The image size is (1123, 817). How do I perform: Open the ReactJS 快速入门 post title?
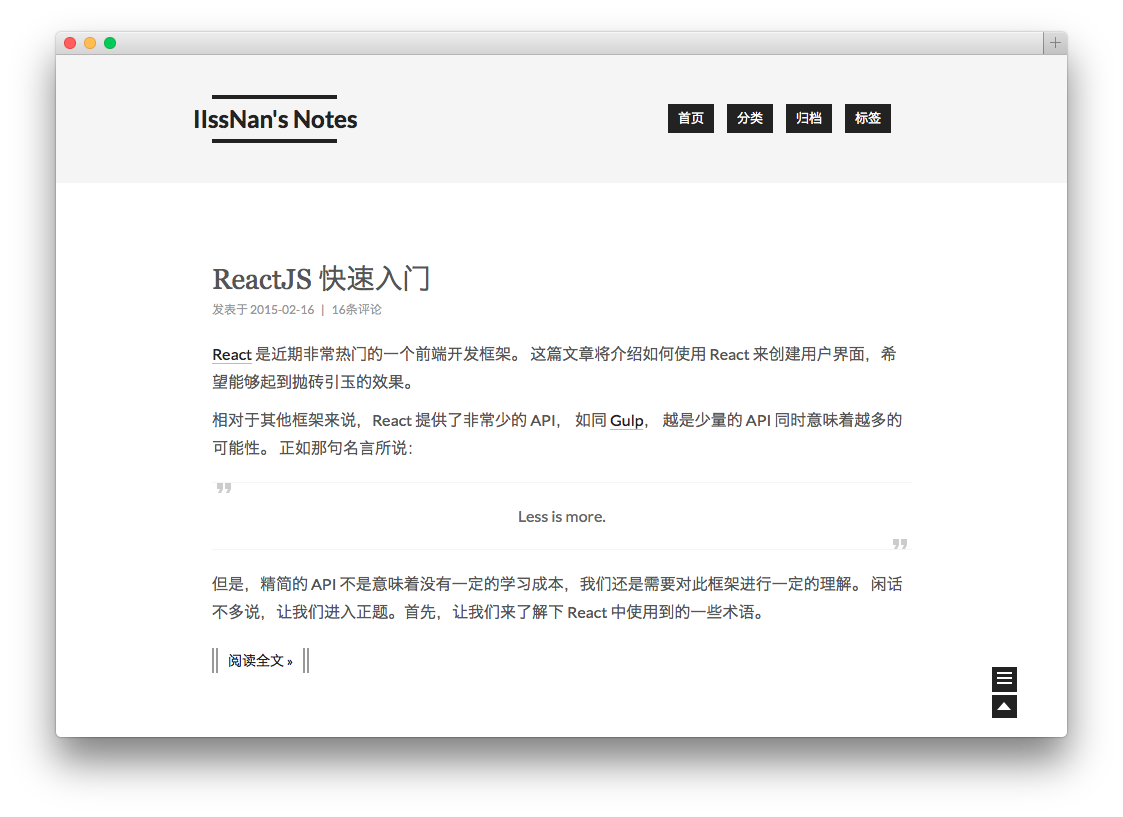(x=321, y=278)
